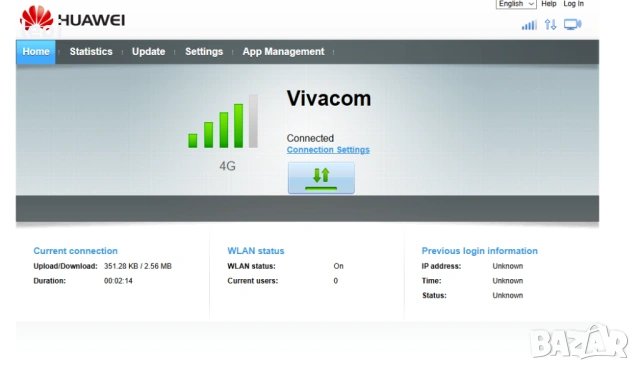Viewport: 640px width, 371px height.
Task: Click the WLAN status heading
Action: (256, 251)
